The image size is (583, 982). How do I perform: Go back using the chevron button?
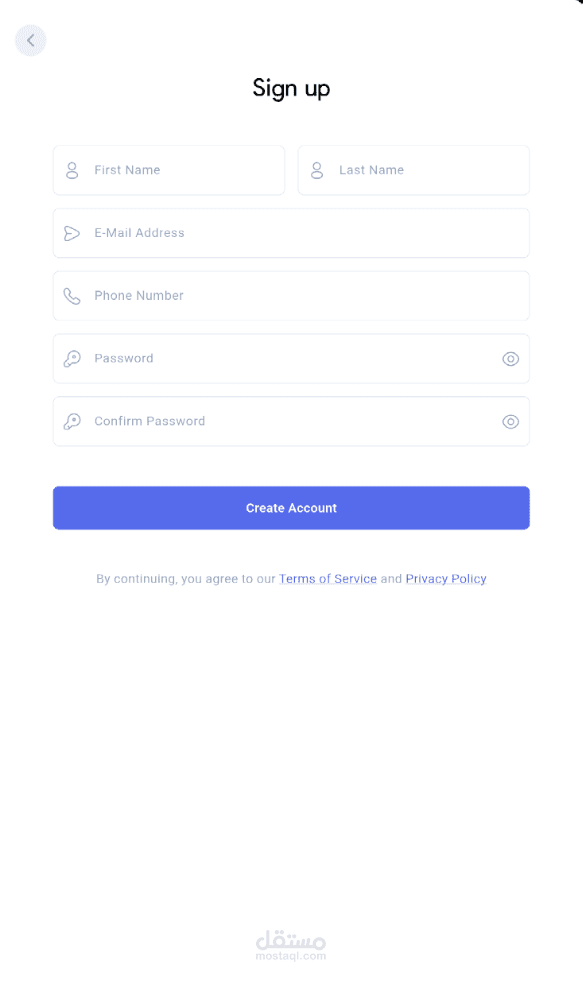[31, 41]
